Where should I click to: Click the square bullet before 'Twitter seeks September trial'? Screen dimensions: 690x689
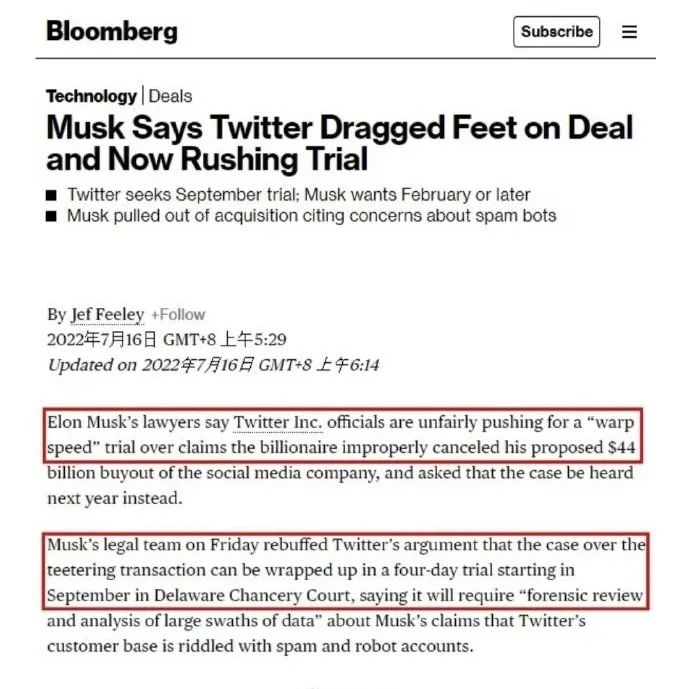[51, 195]
